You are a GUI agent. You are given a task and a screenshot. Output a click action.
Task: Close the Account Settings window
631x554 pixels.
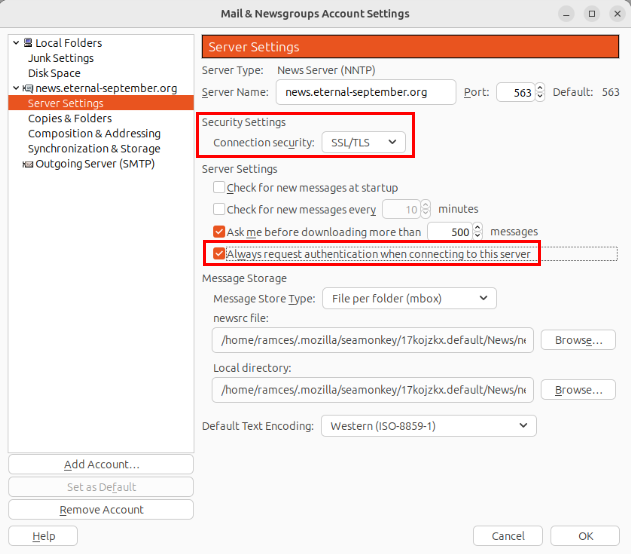617,14
